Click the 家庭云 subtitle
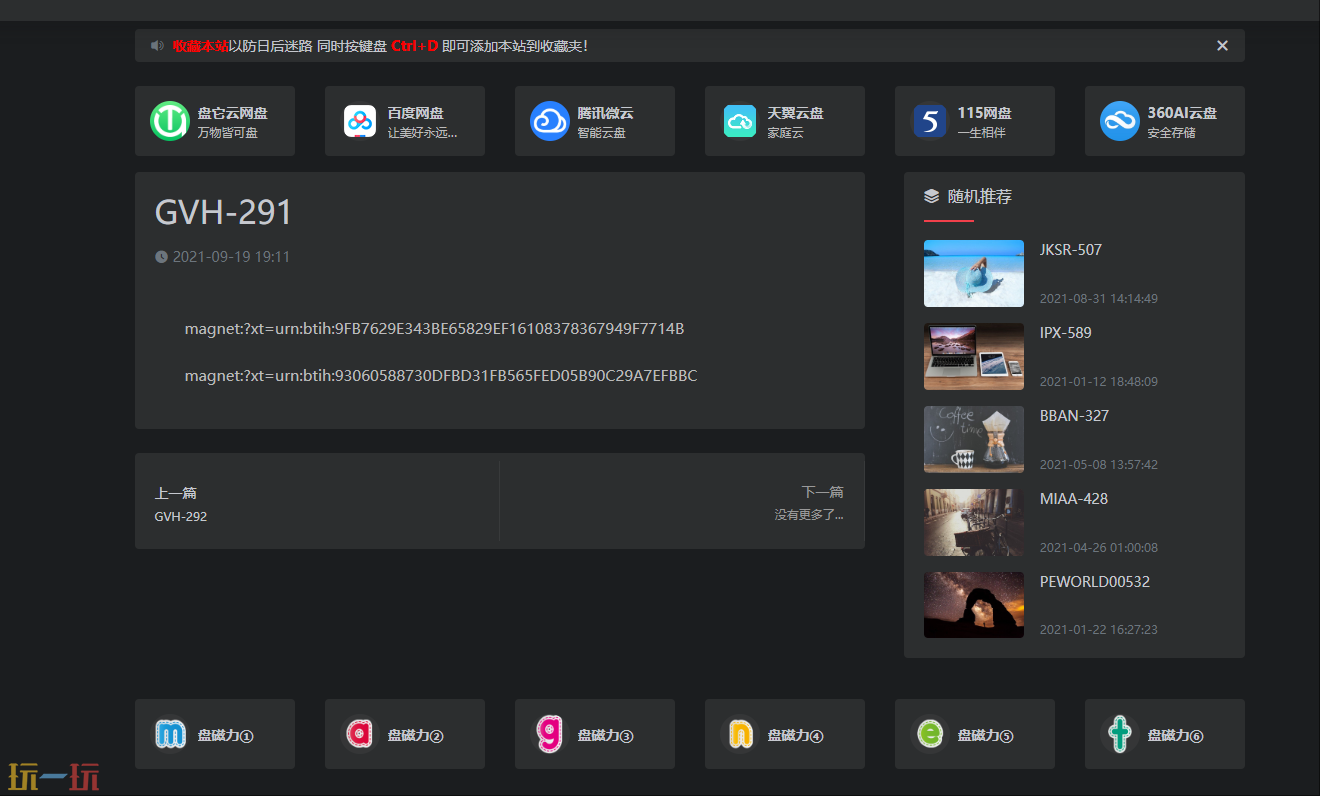The height and width of the screenshot is (796, 1320). [x=785, y=132]
